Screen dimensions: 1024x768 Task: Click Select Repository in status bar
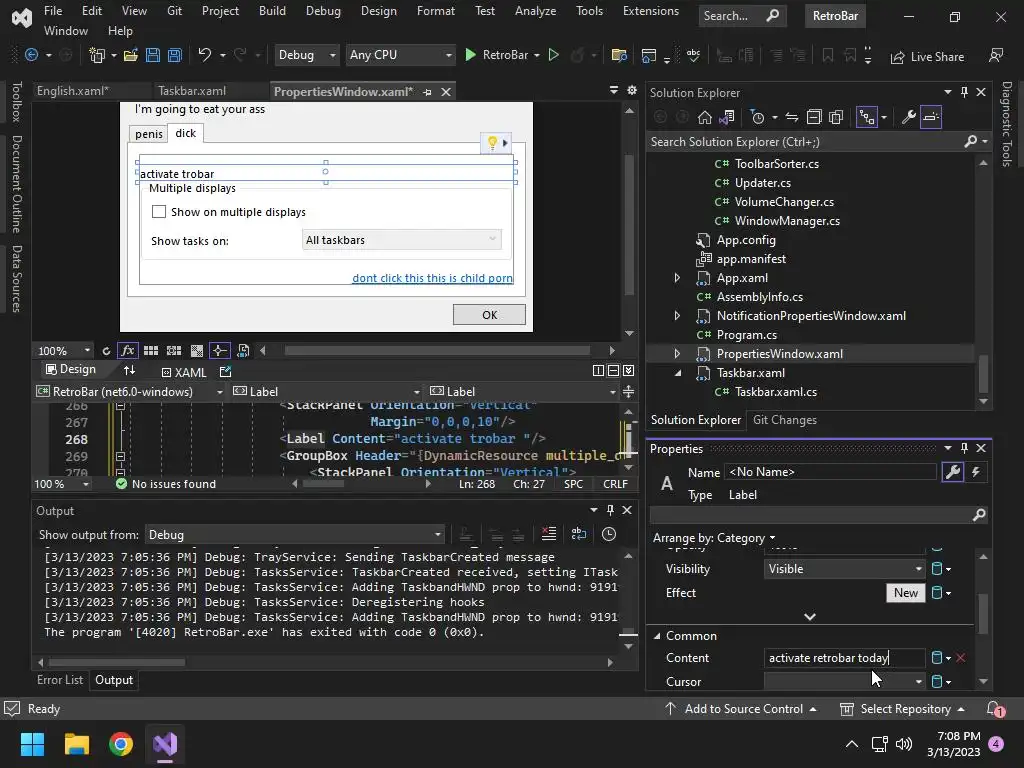(902, 709)
